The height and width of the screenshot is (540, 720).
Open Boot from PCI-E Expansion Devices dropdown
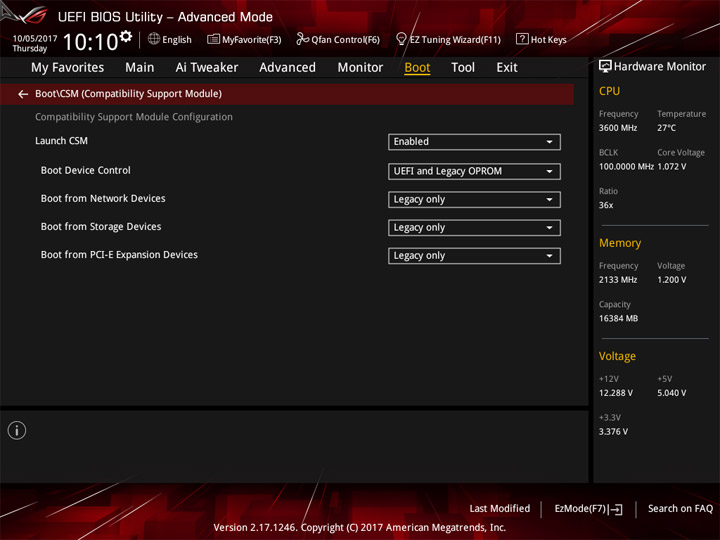[x=474, y=256]
